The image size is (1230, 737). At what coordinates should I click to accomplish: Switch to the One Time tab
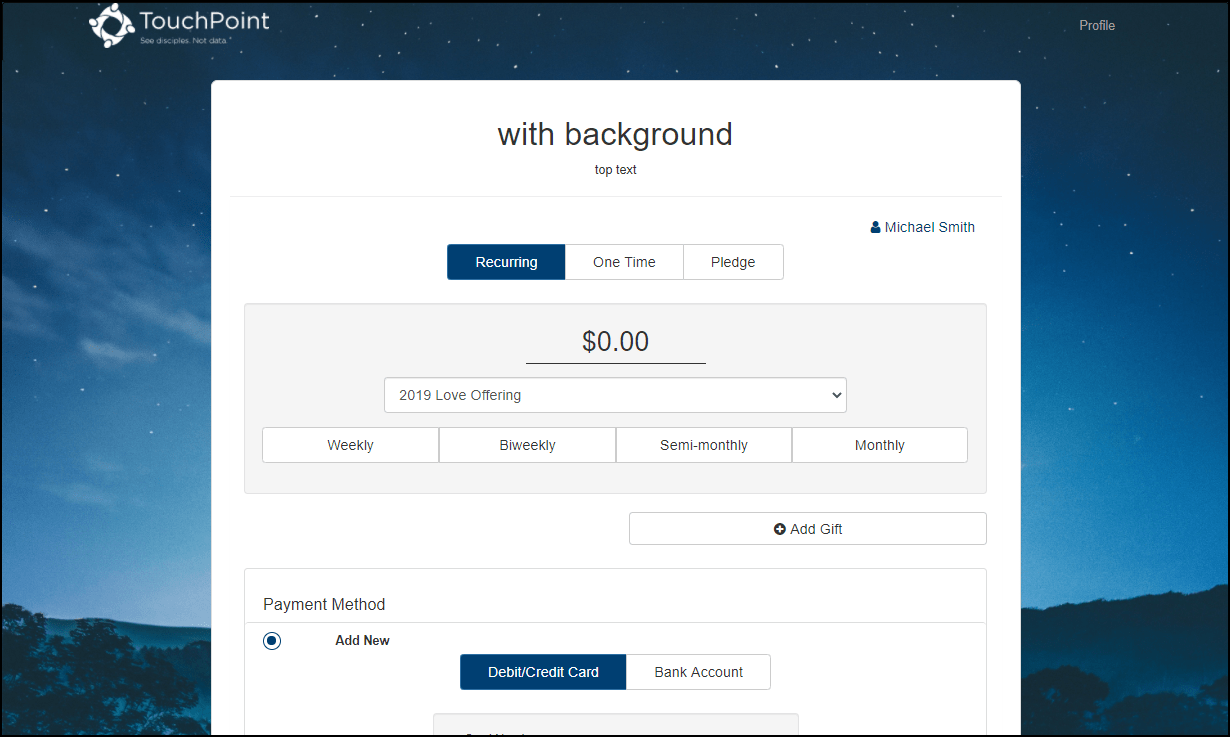click(624, 262)
